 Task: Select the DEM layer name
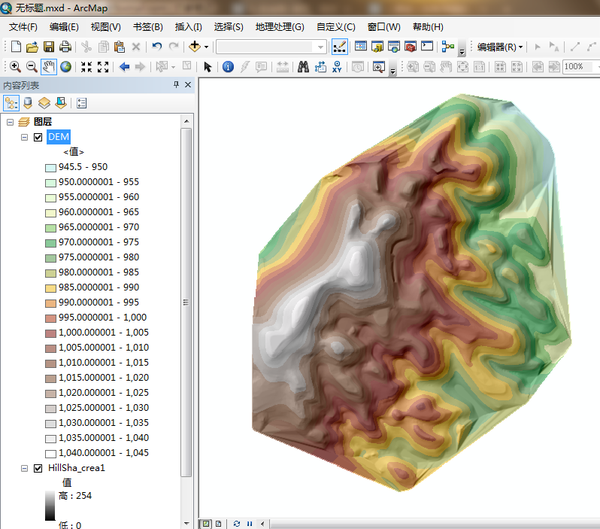pyautogui.click(x=58, y=137)
